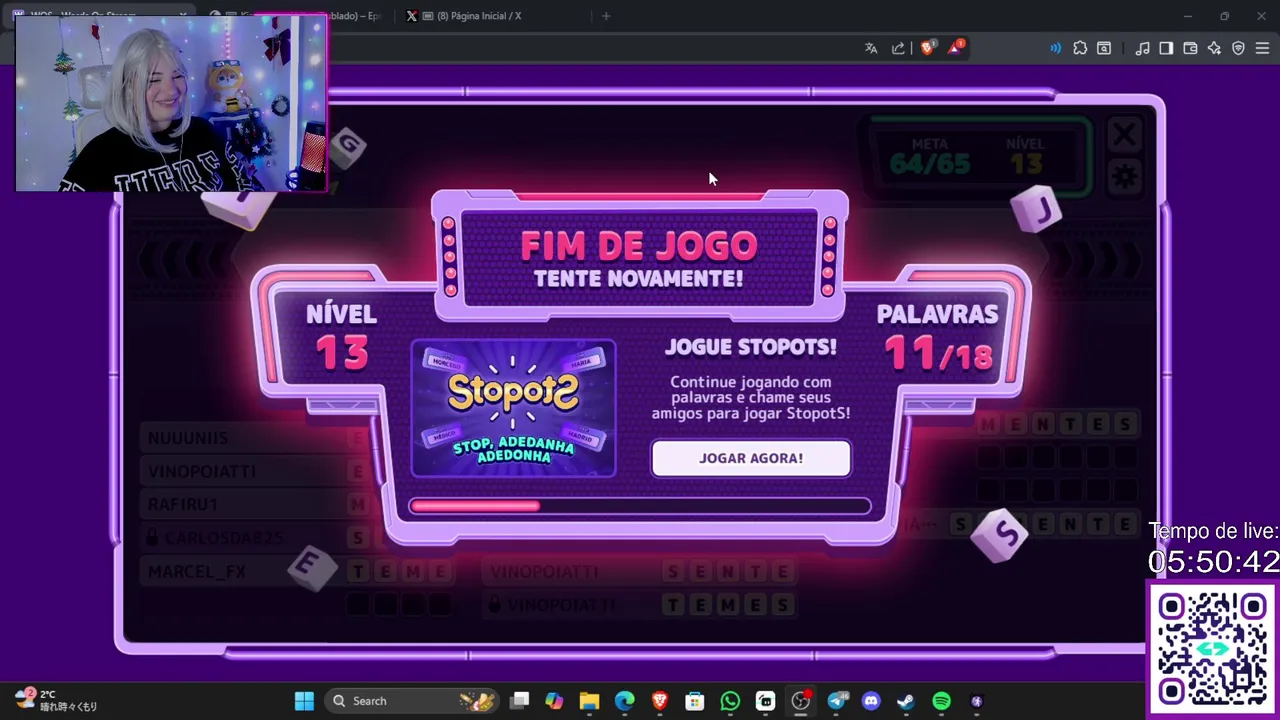Open the Leo AI sparkle icon
The width and height of the screenshot is (1280, 720).
[x=1214, y=48]
